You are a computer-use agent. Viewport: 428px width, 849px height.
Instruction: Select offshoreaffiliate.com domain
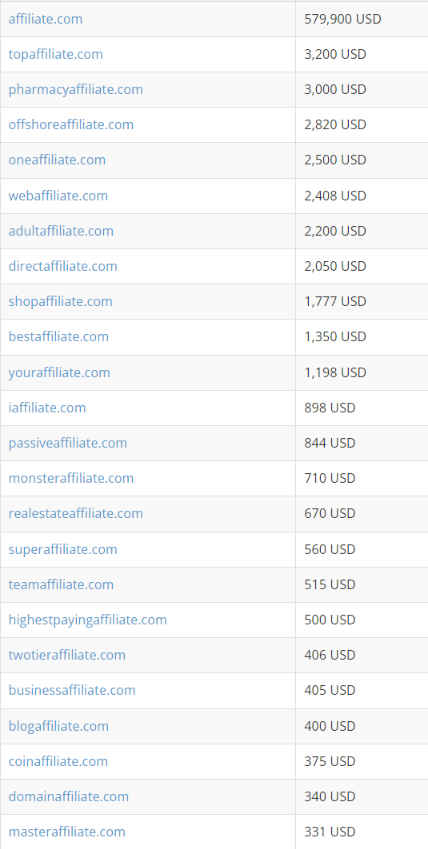pos(71,125)
